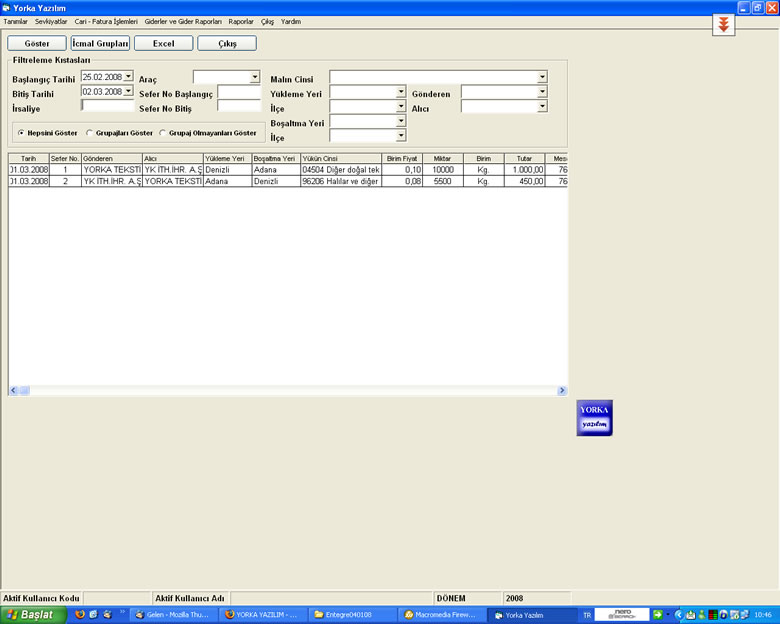Expand the Boşaltma Yeri dropdown

pos(401,121)
